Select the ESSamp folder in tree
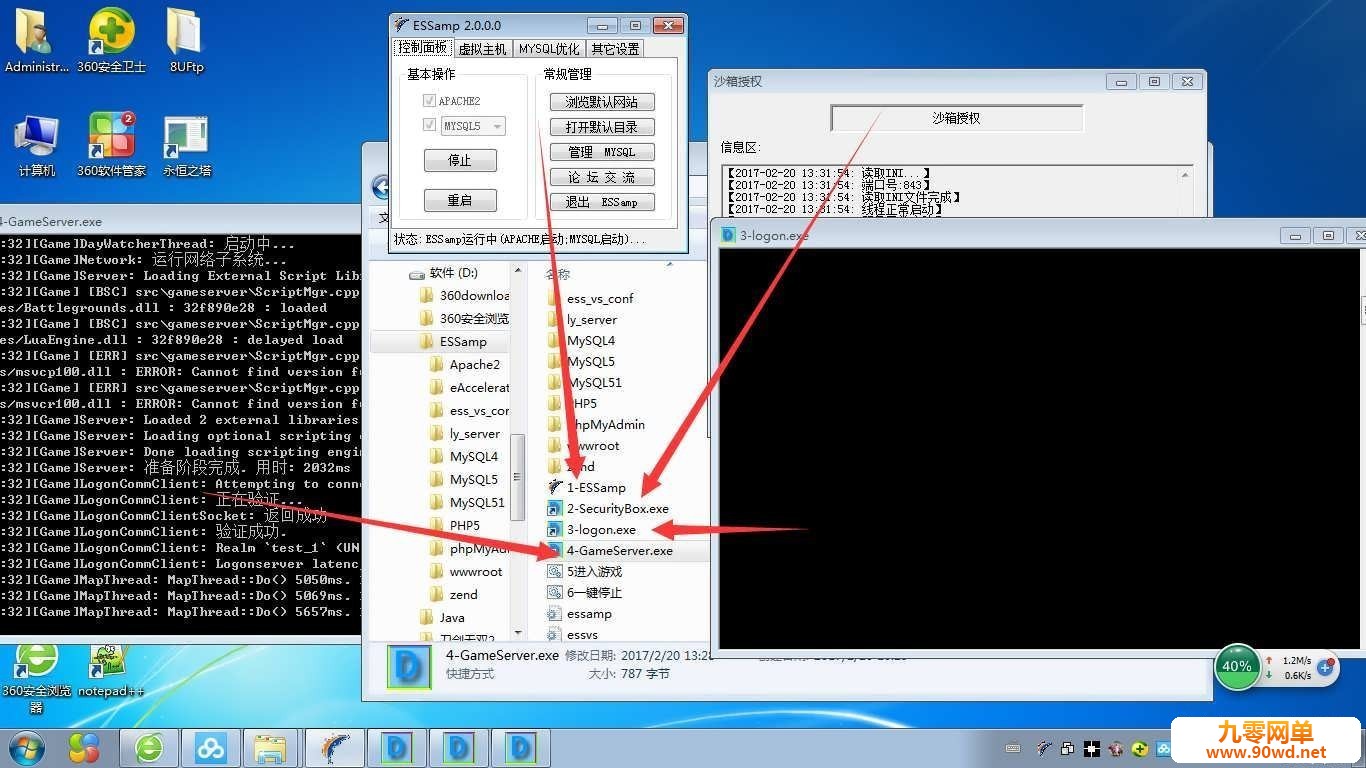Screen dimensions: 1366x768 point(463,341)
